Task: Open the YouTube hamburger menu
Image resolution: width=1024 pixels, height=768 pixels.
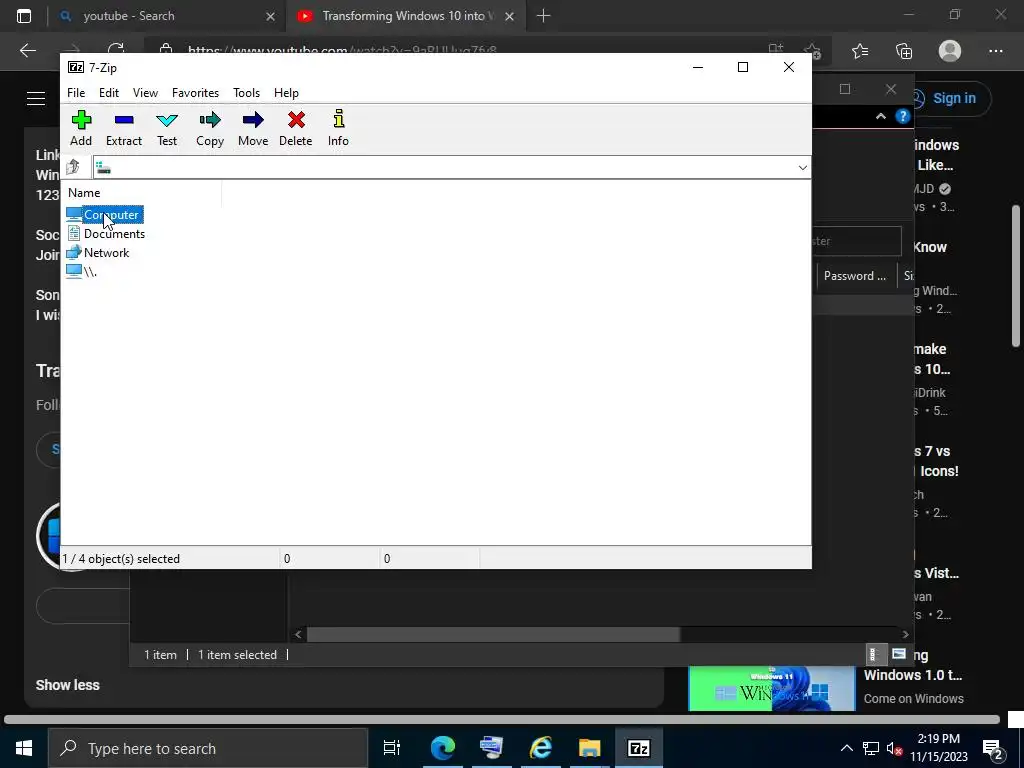Action: 36,99
